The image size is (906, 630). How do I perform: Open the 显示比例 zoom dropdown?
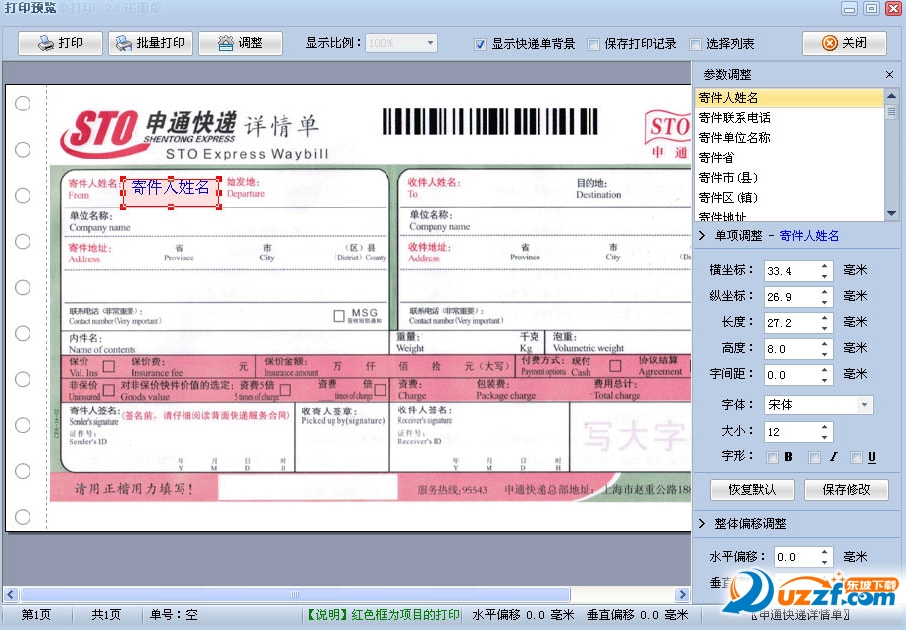click(x=430, y=43)
